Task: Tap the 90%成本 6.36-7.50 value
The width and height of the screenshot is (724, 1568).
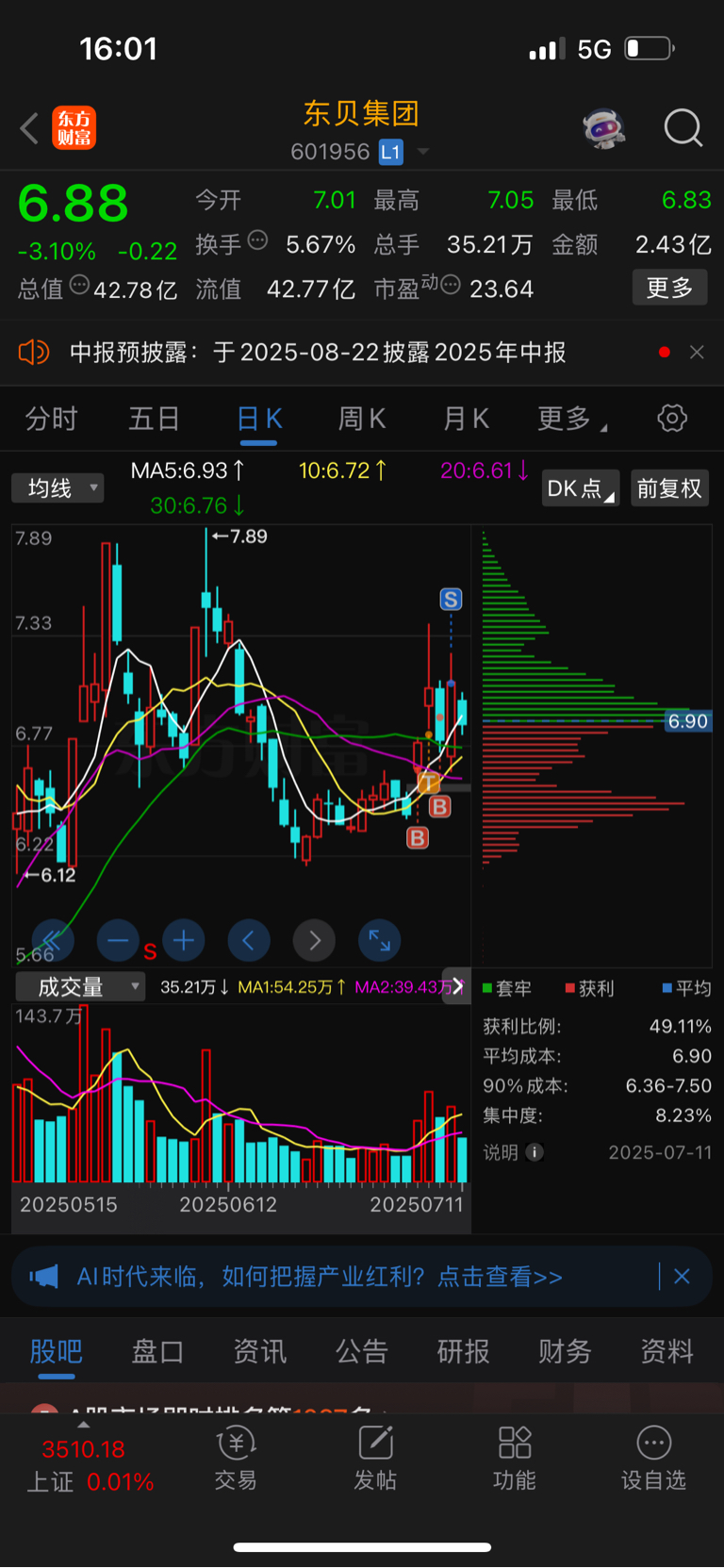Action: click(668, 1086)
